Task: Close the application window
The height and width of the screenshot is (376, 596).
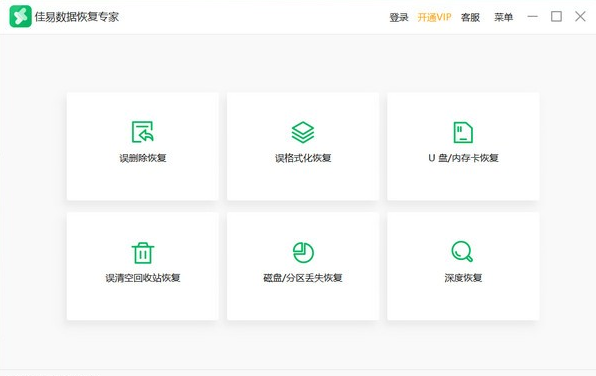Action: (580, 16)
